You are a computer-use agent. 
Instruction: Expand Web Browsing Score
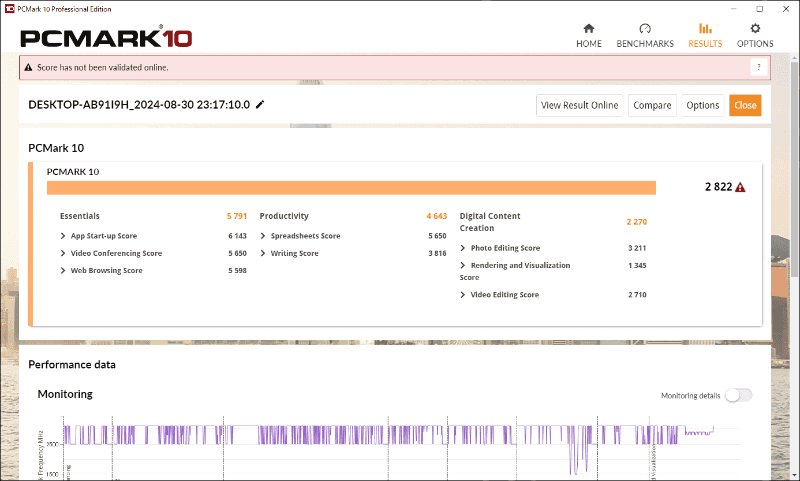tap(63, 270)
